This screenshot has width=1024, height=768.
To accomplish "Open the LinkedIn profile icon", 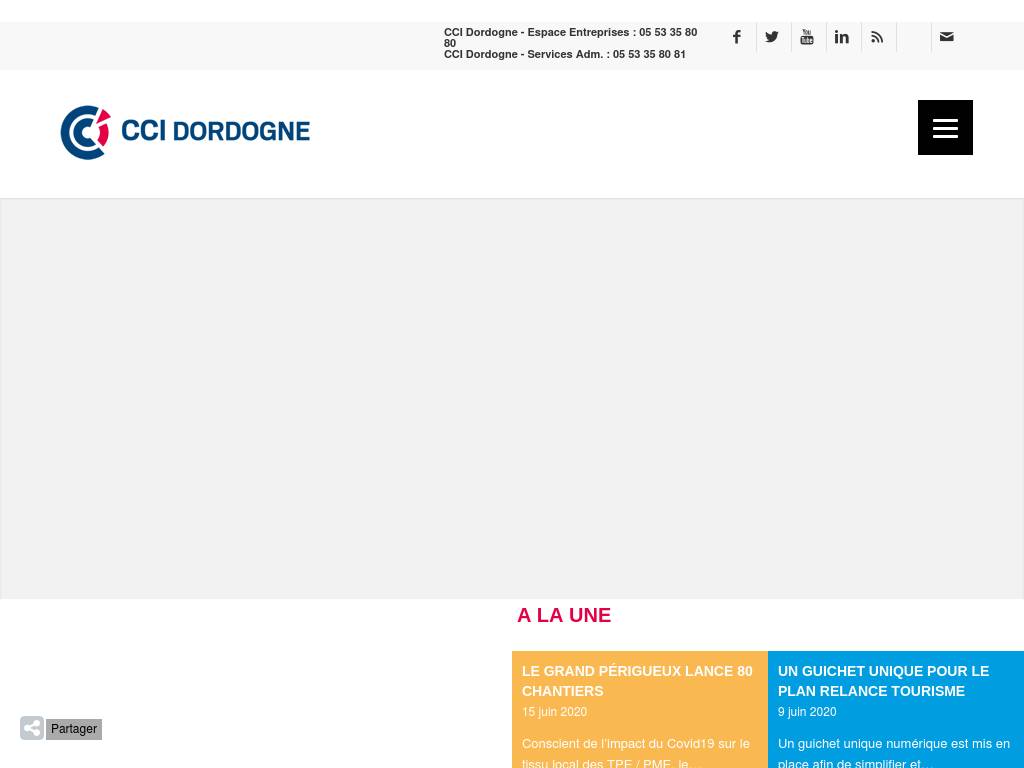I will pos(842,37).
